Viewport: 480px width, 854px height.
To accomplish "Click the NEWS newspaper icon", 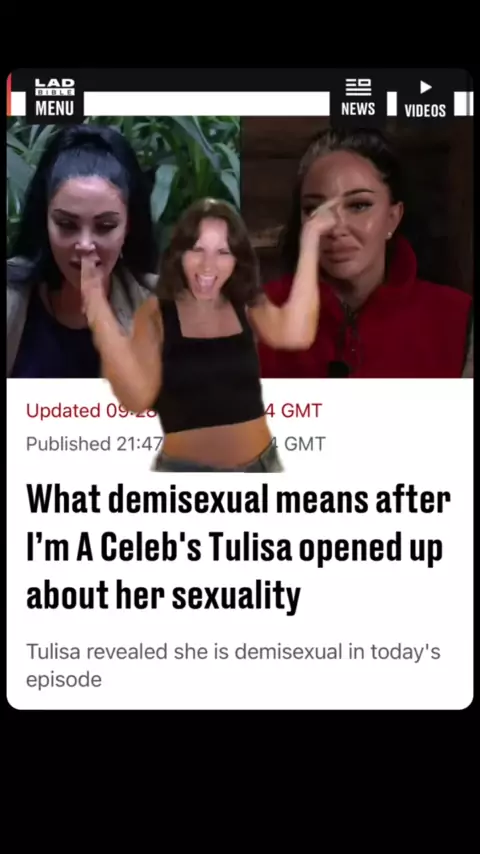I will click(x=358, y=87).
